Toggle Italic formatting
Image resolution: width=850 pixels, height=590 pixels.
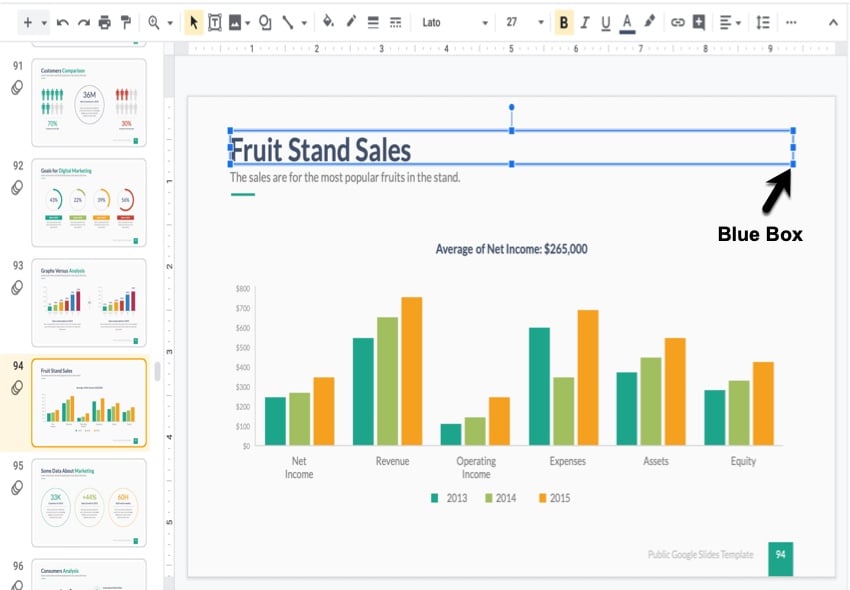point(585,22)
